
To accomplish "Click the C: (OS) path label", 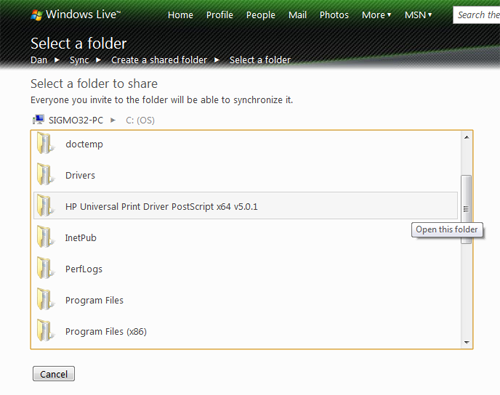I will [x=140, y=120].
